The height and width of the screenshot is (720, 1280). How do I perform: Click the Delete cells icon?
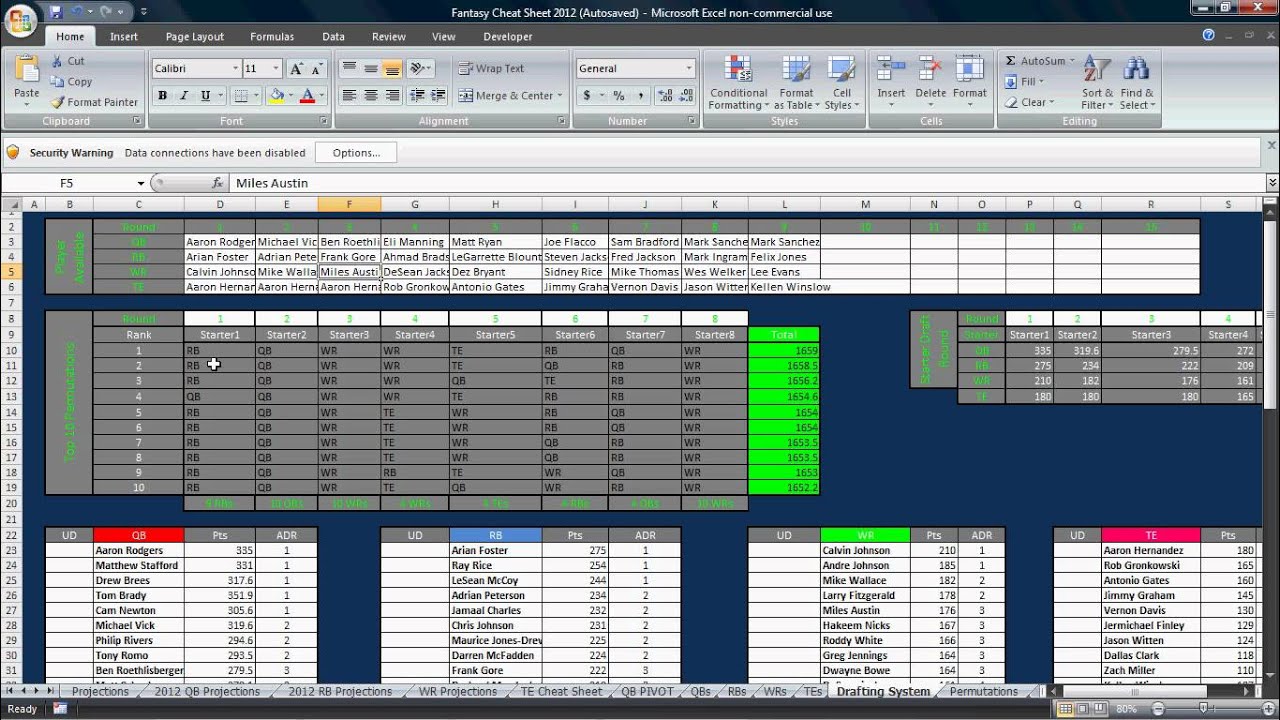pyautogui.click(x=930, y=70)
